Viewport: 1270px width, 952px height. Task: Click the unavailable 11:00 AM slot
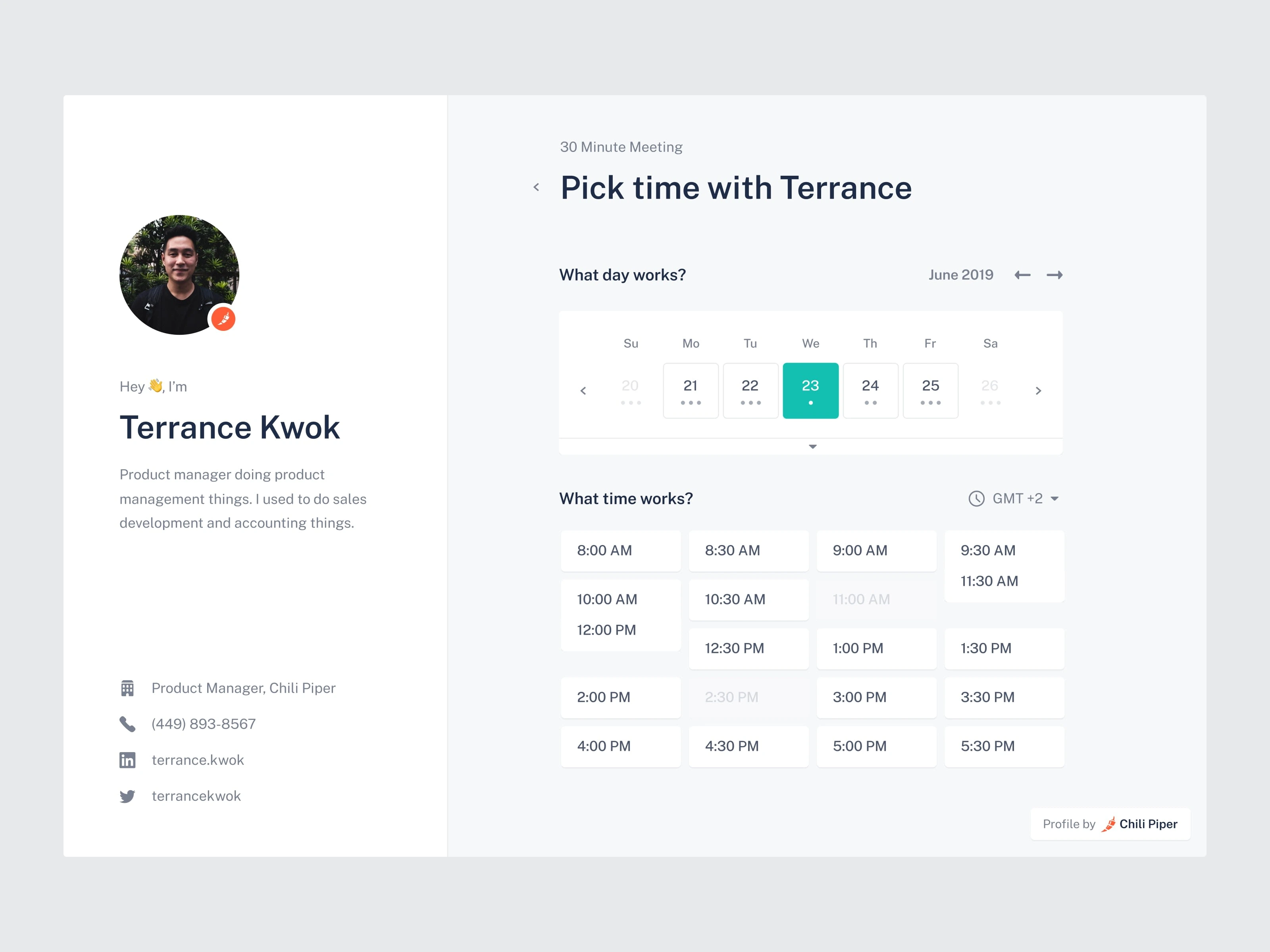coord(877,600)
